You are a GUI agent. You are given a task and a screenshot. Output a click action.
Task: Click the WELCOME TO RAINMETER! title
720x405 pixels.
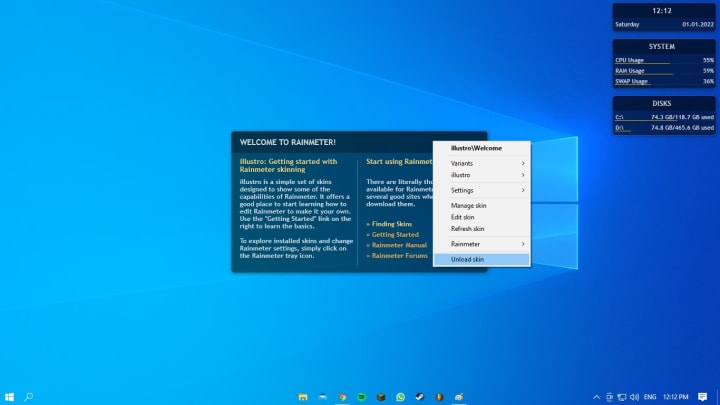(287, 142)
